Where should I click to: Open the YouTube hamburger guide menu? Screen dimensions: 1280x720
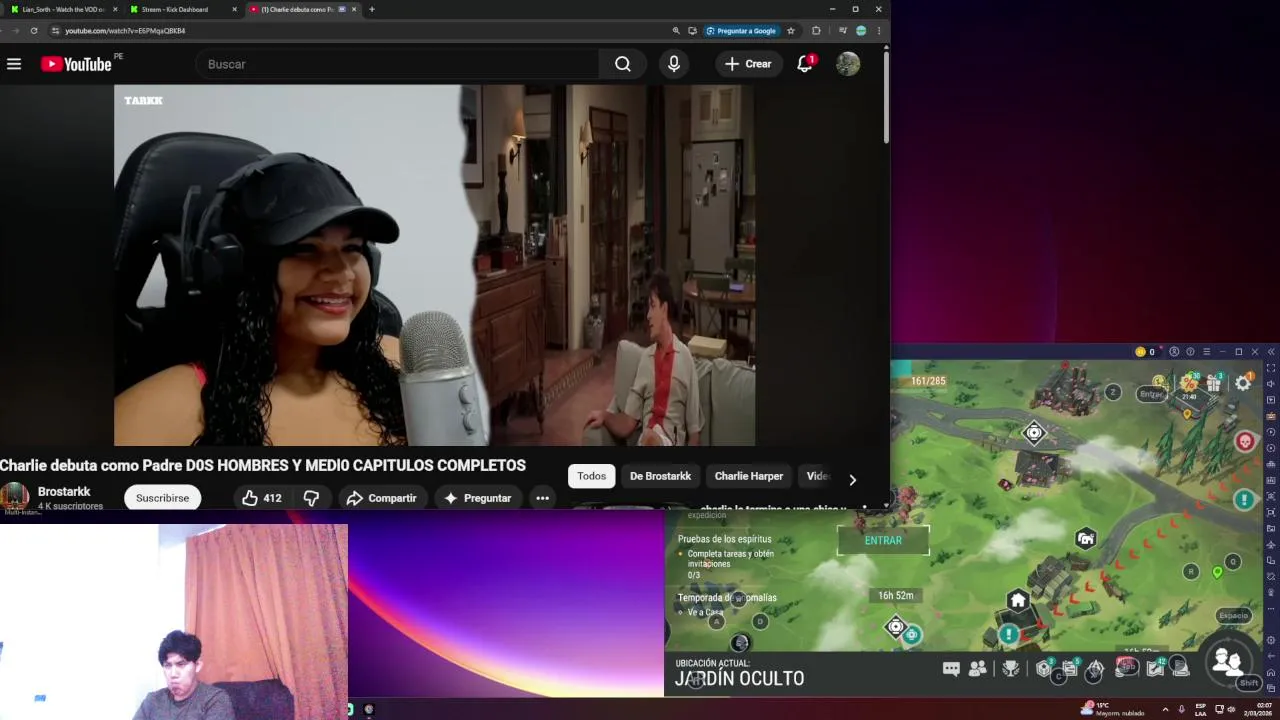coord(14,64)
